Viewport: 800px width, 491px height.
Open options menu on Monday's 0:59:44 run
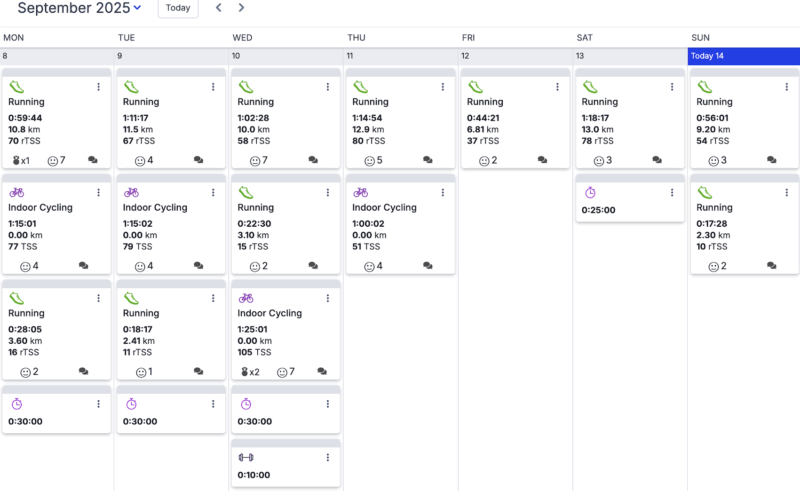(x=98, y=87)
